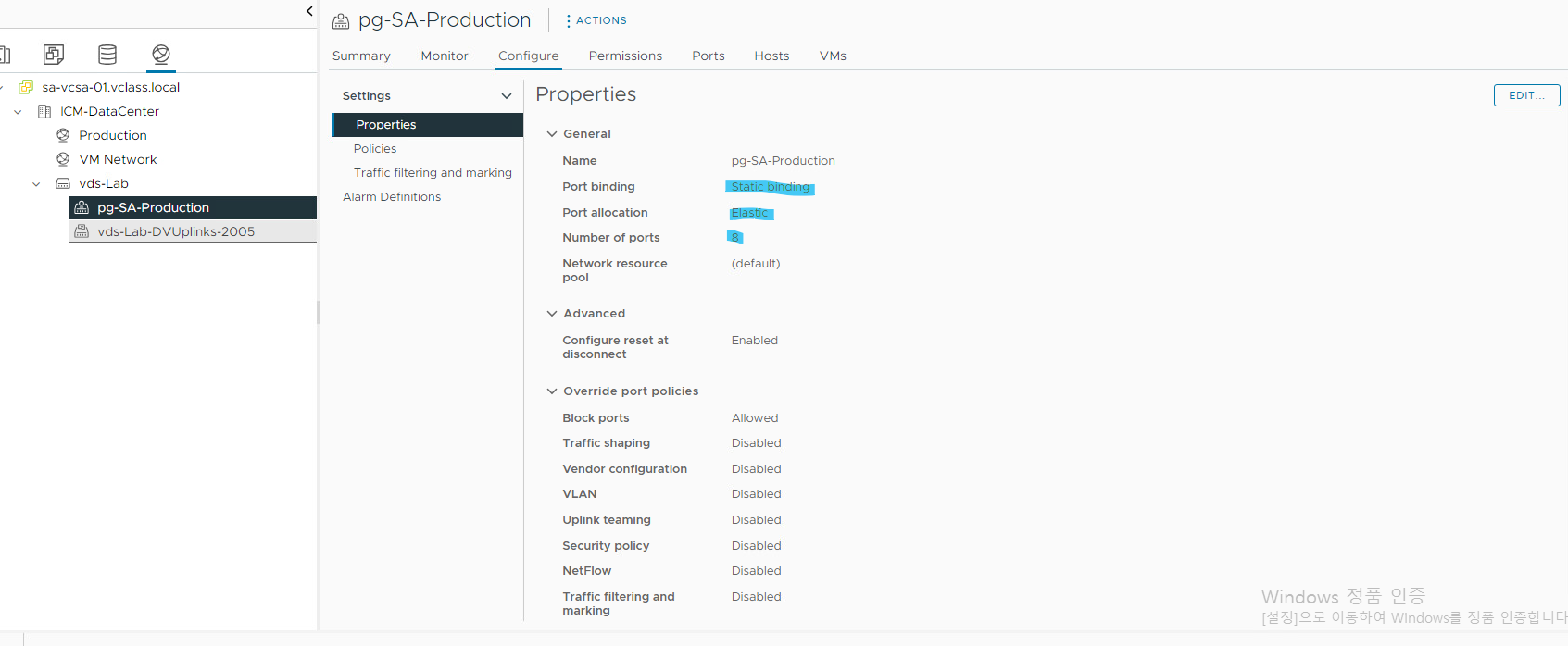1568x646 pixels.
Task: Open the Hosts tab
Action: (x=771, y=56)
